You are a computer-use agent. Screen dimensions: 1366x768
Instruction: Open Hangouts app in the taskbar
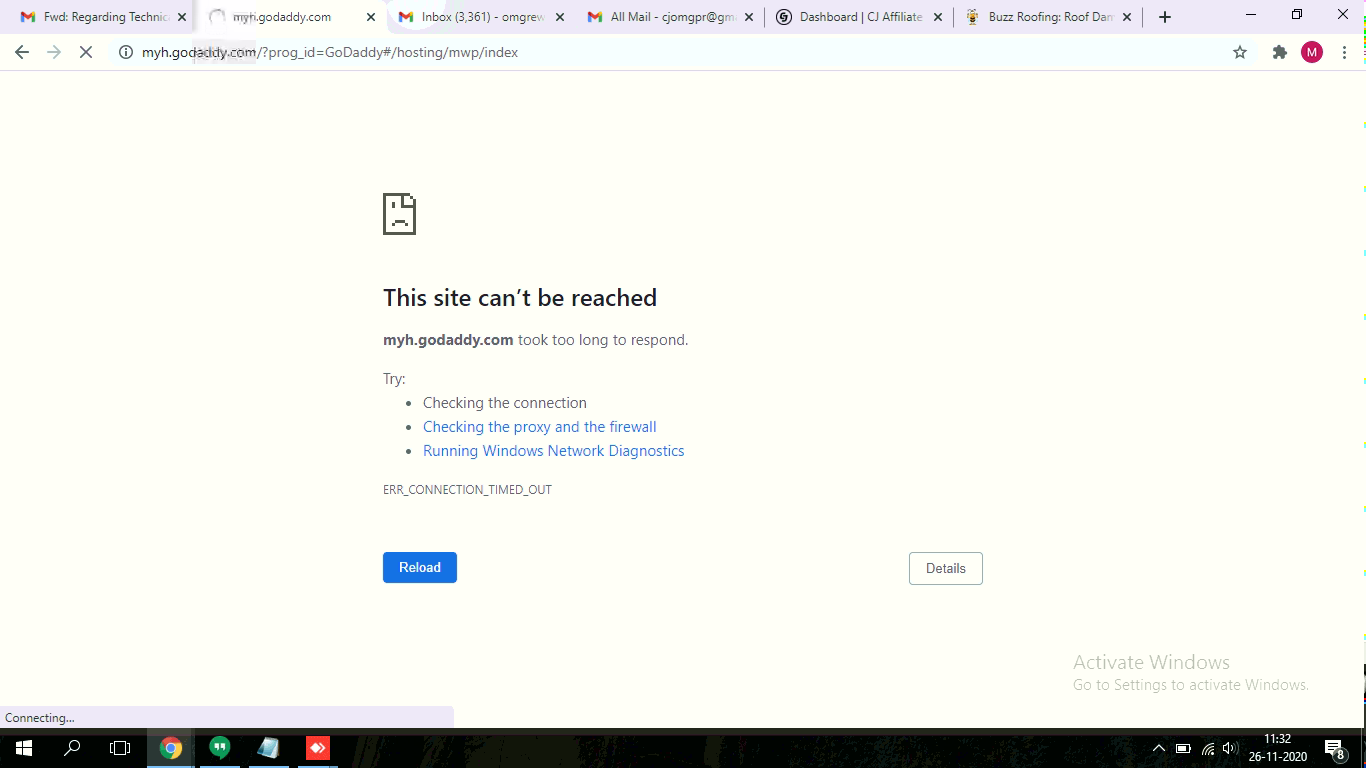pos(219,748)
